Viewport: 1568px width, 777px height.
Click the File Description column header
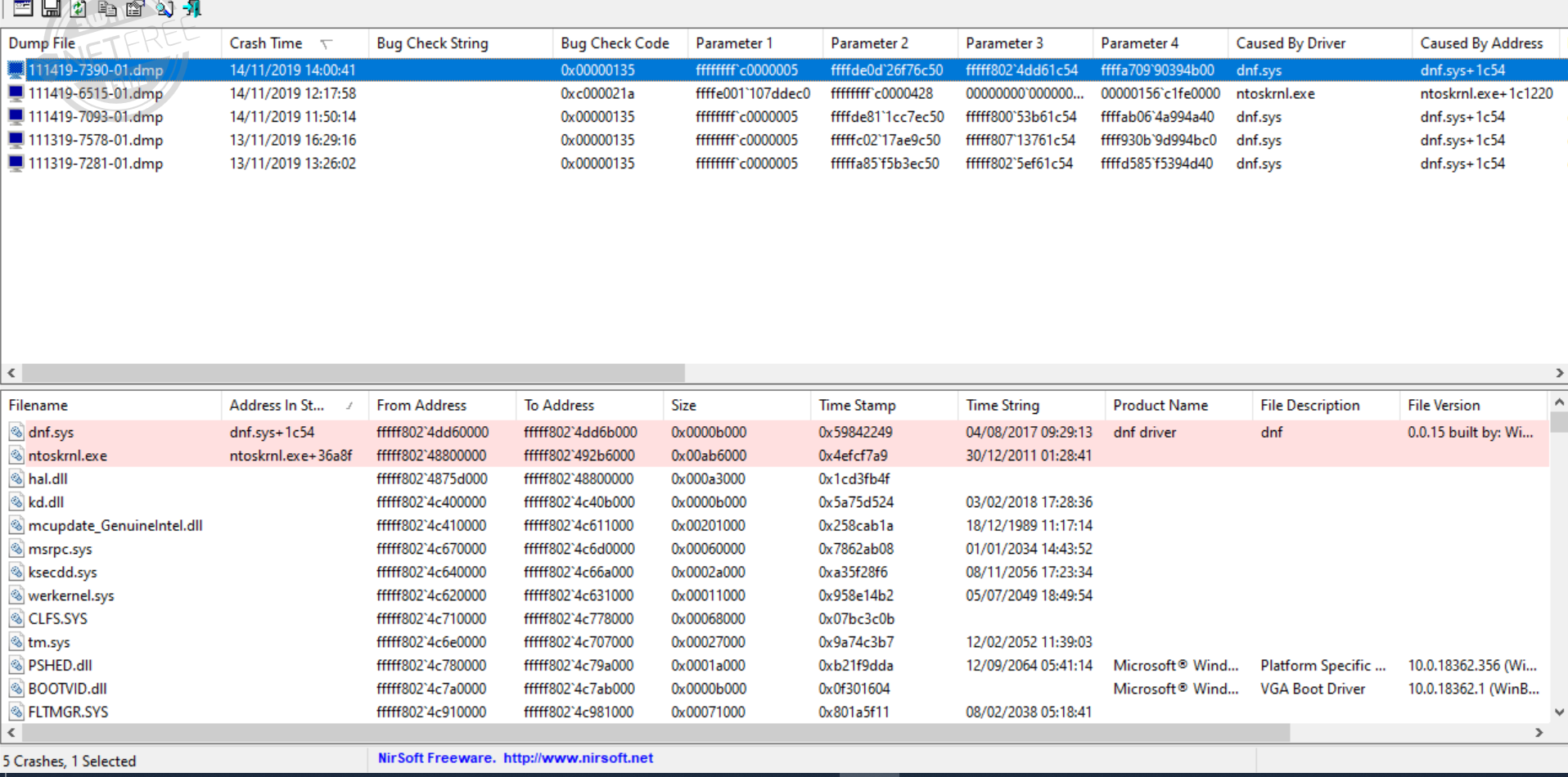point(1326,405)
